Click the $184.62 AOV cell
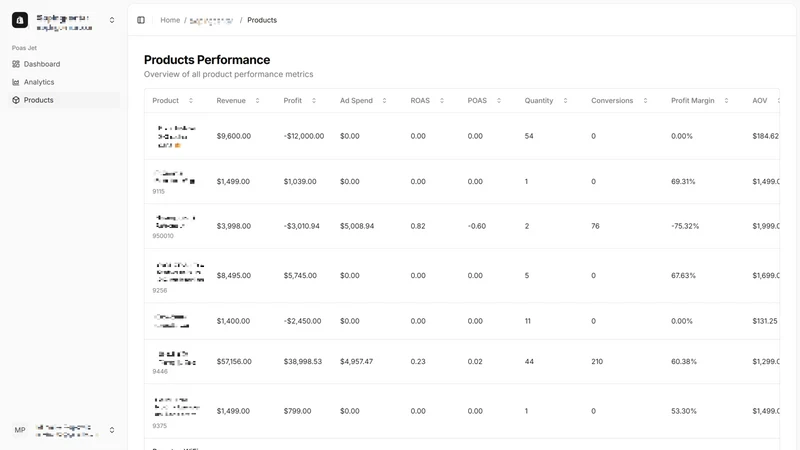Viewport: 800px width, 450px height. [765, 136]
